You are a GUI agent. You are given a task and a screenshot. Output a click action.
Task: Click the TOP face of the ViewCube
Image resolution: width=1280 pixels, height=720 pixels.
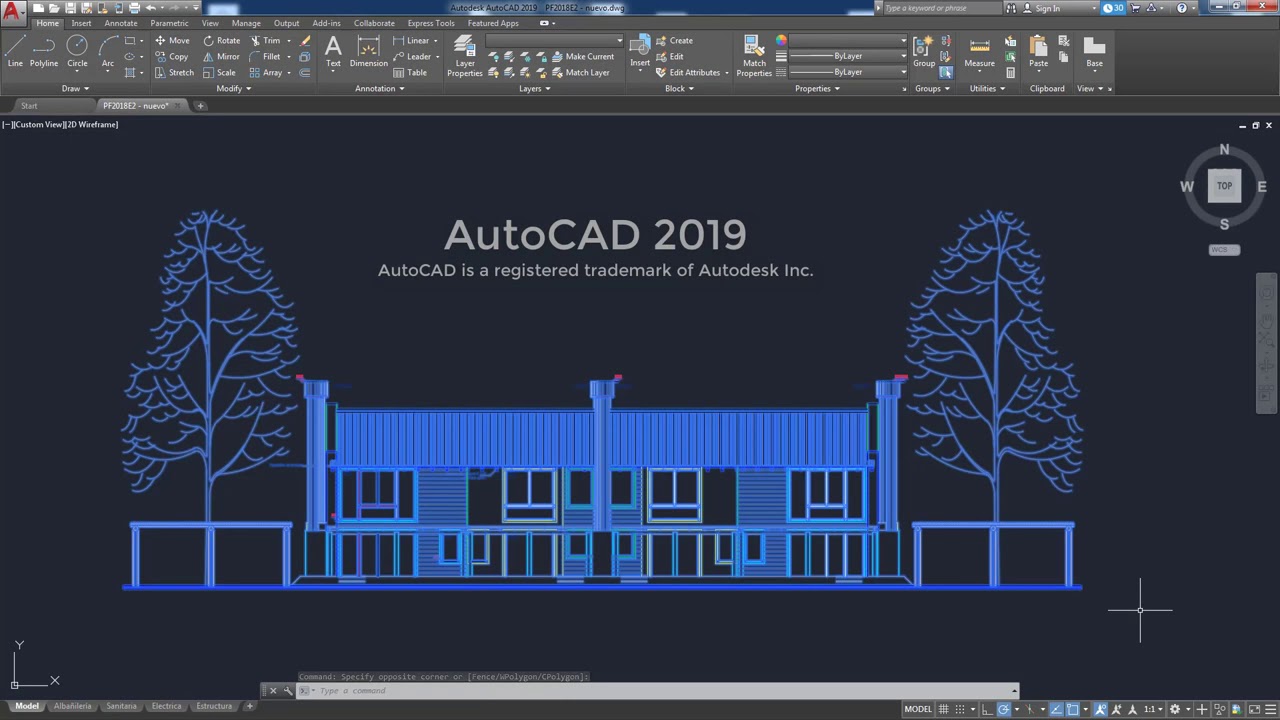(1224, 186)
